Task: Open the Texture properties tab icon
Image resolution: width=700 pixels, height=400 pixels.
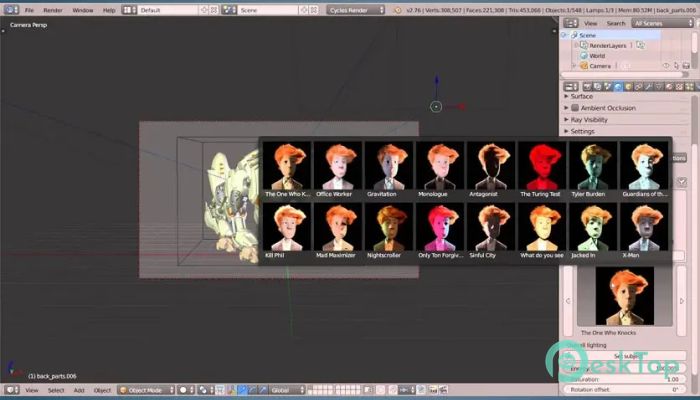Action: point(679,87)
